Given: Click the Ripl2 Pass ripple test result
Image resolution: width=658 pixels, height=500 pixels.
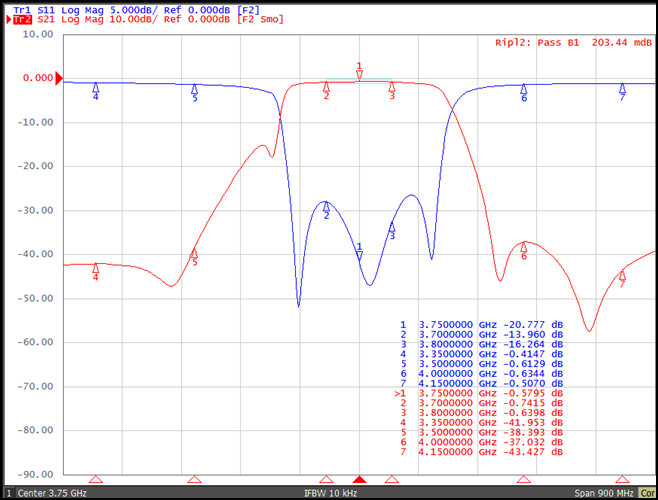Looking at the screenshot, I should (573, 43).
